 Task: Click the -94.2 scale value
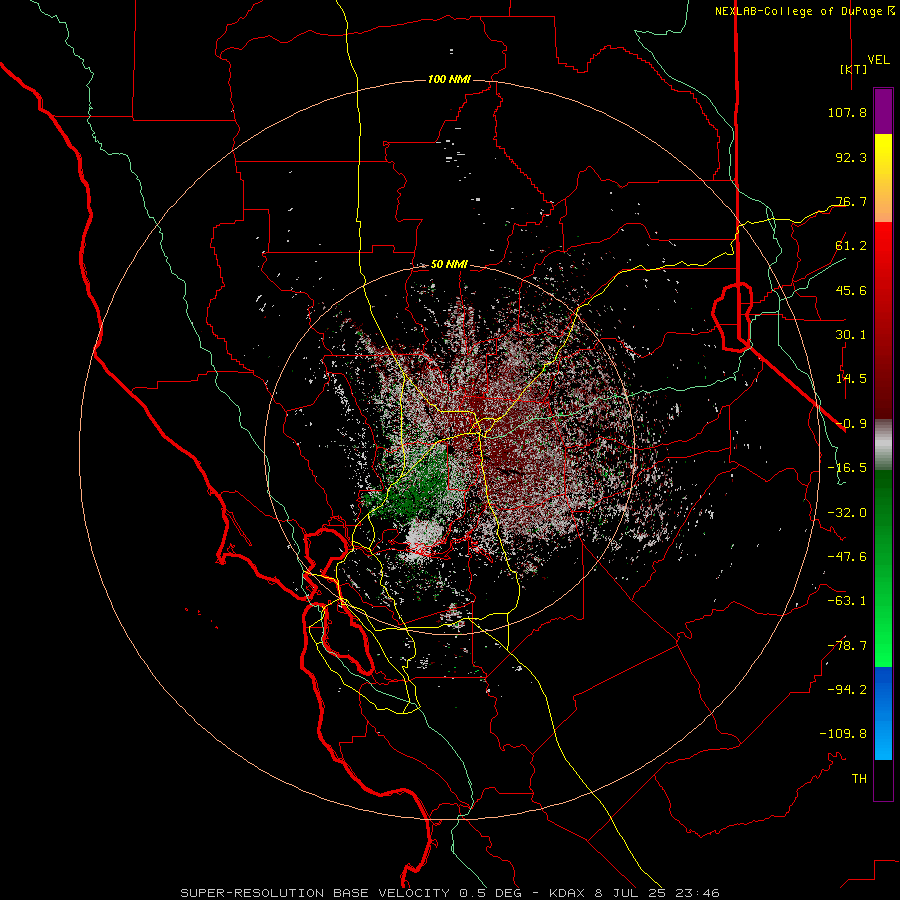pyautogui.click(x=847, y=689)
